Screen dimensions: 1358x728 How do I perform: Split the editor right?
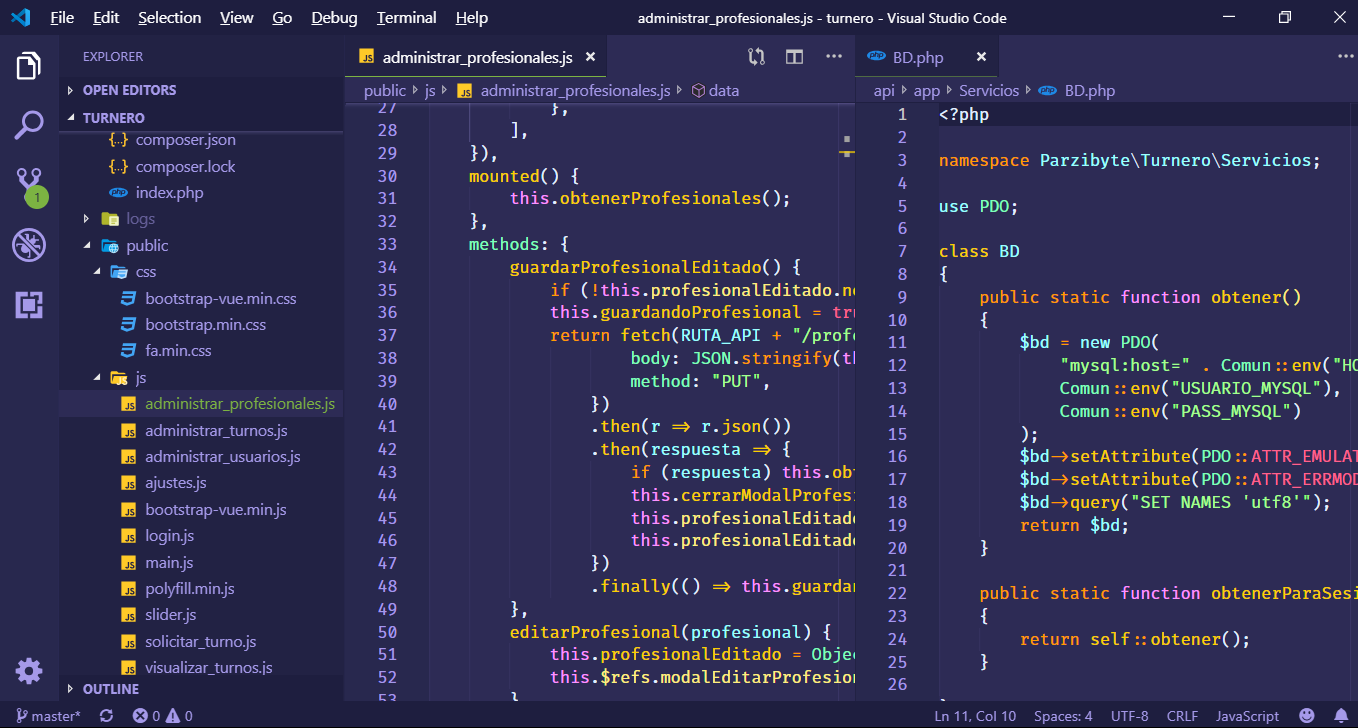[794, 57]
